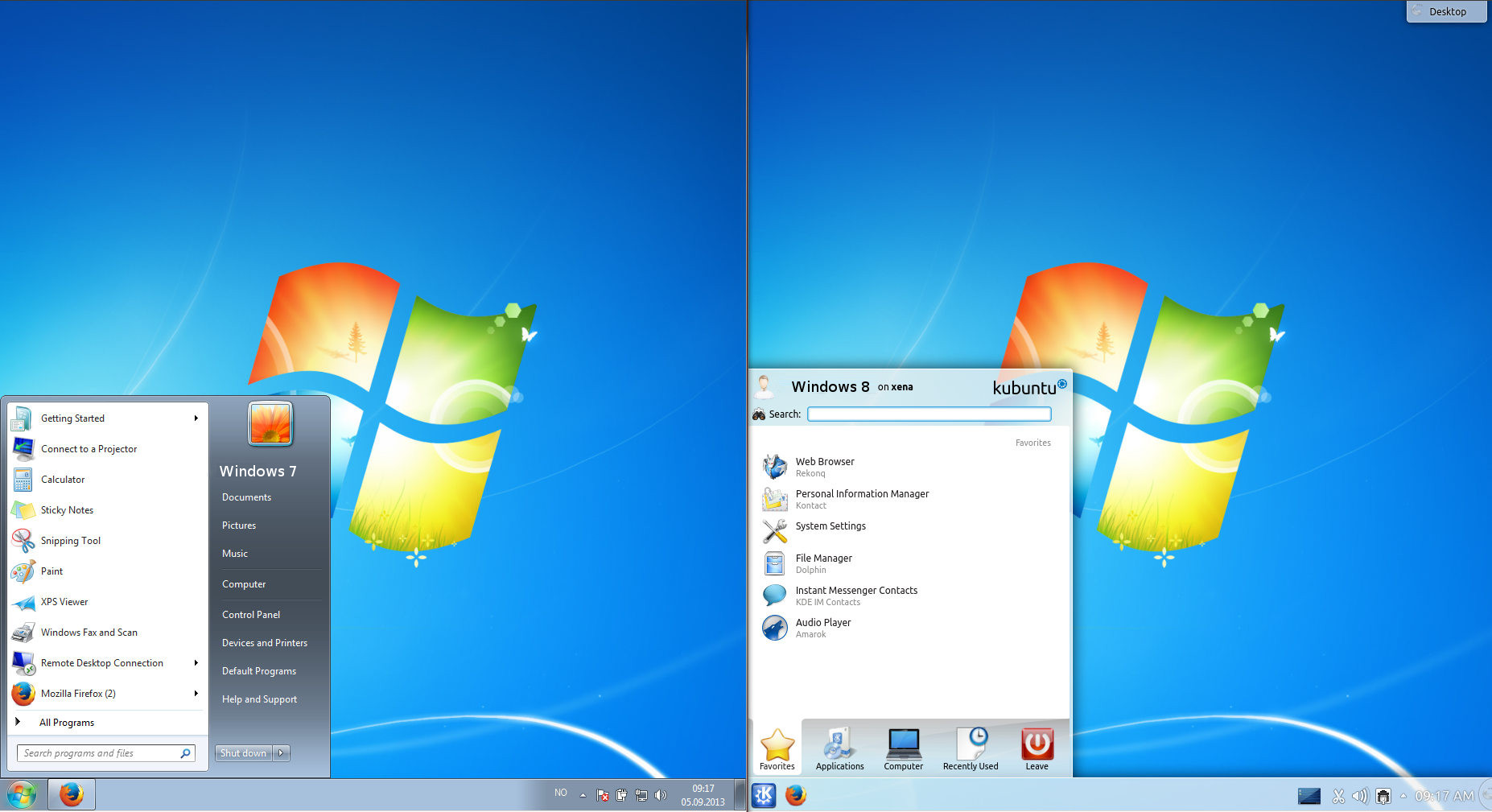
Task: Select Control Panel in the Start menu
Action: pyautogui.click(x=251, y=614)
